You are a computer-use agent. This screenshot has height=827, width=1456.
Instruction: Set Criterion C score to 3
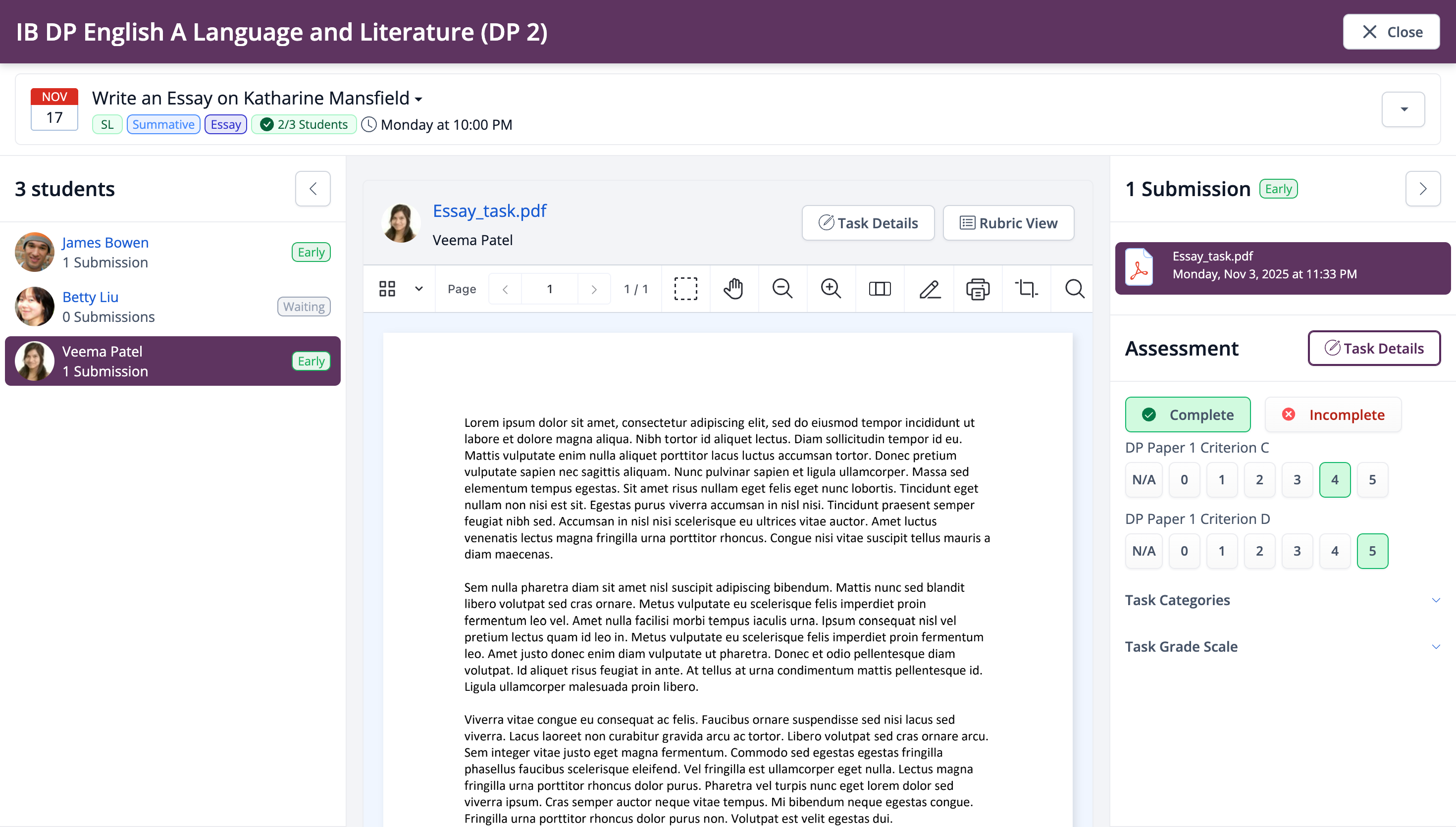(x=1297, y=480)
